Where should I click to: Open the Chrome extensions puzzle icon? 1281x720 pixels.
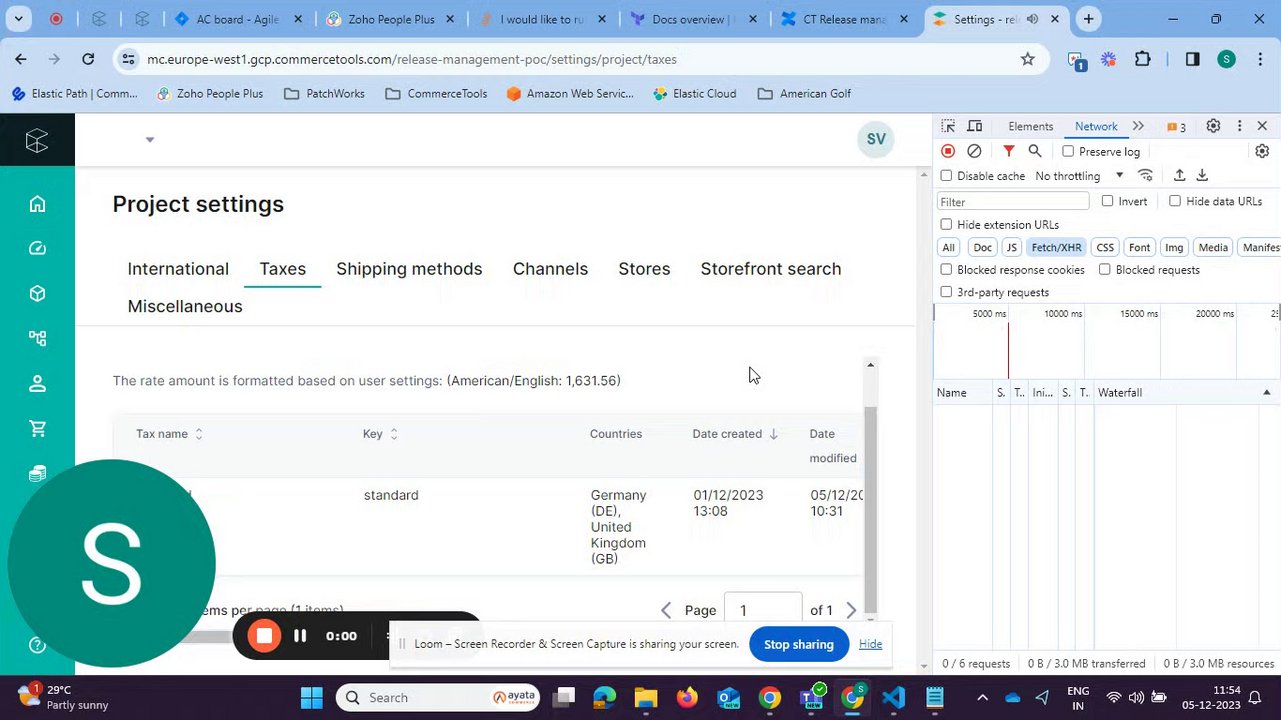(1143, 59)
